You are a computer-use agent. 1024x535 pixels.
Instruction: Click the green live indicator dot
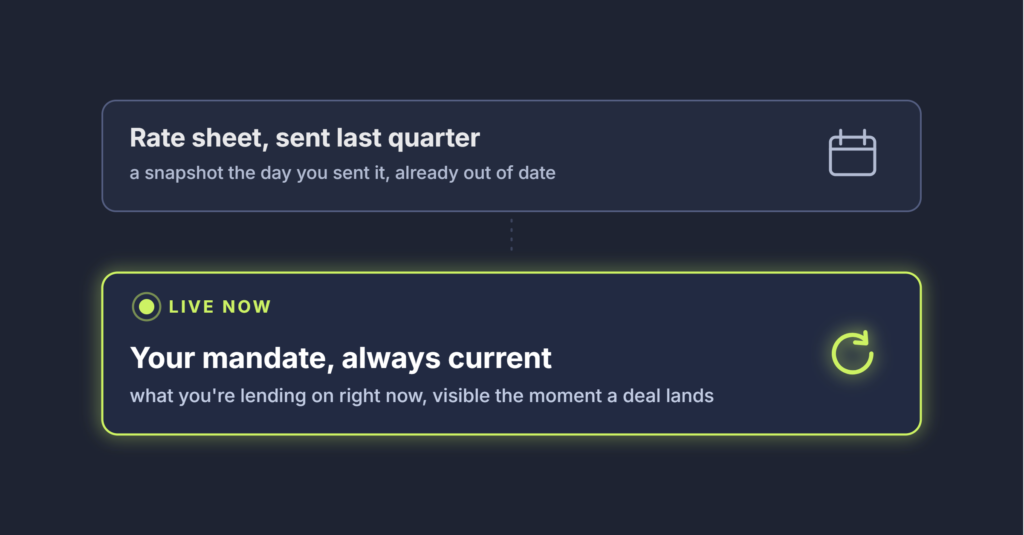pos(146,306)
